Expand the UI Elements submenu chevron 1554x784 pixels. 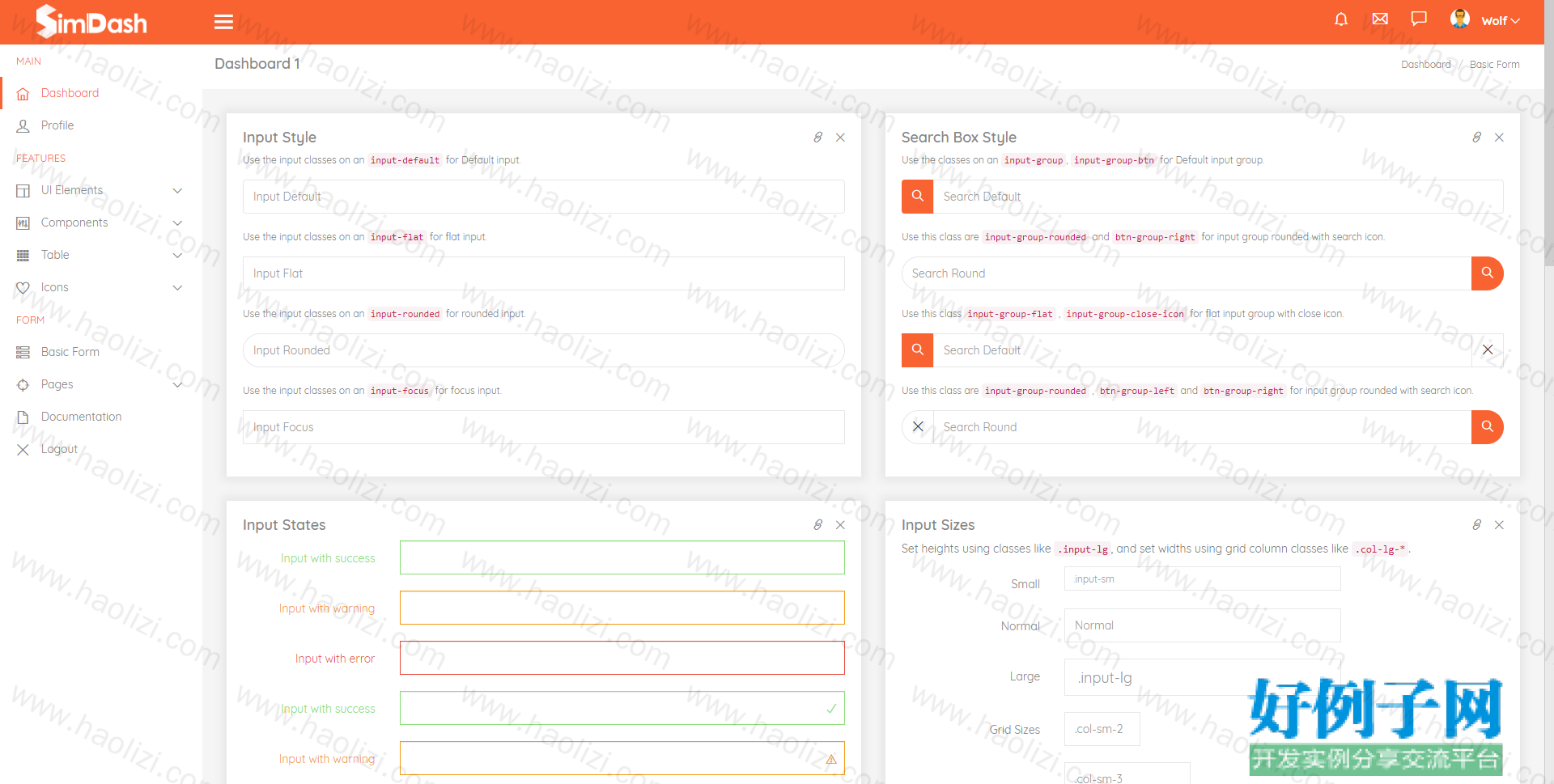(x=178, y=191)
